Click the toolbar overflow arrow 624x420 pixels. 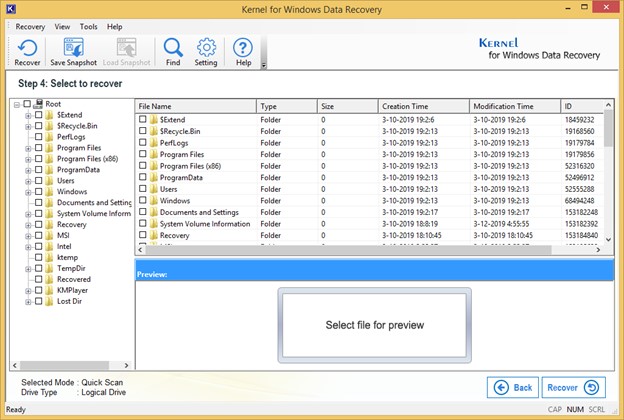tap(263, 66)
